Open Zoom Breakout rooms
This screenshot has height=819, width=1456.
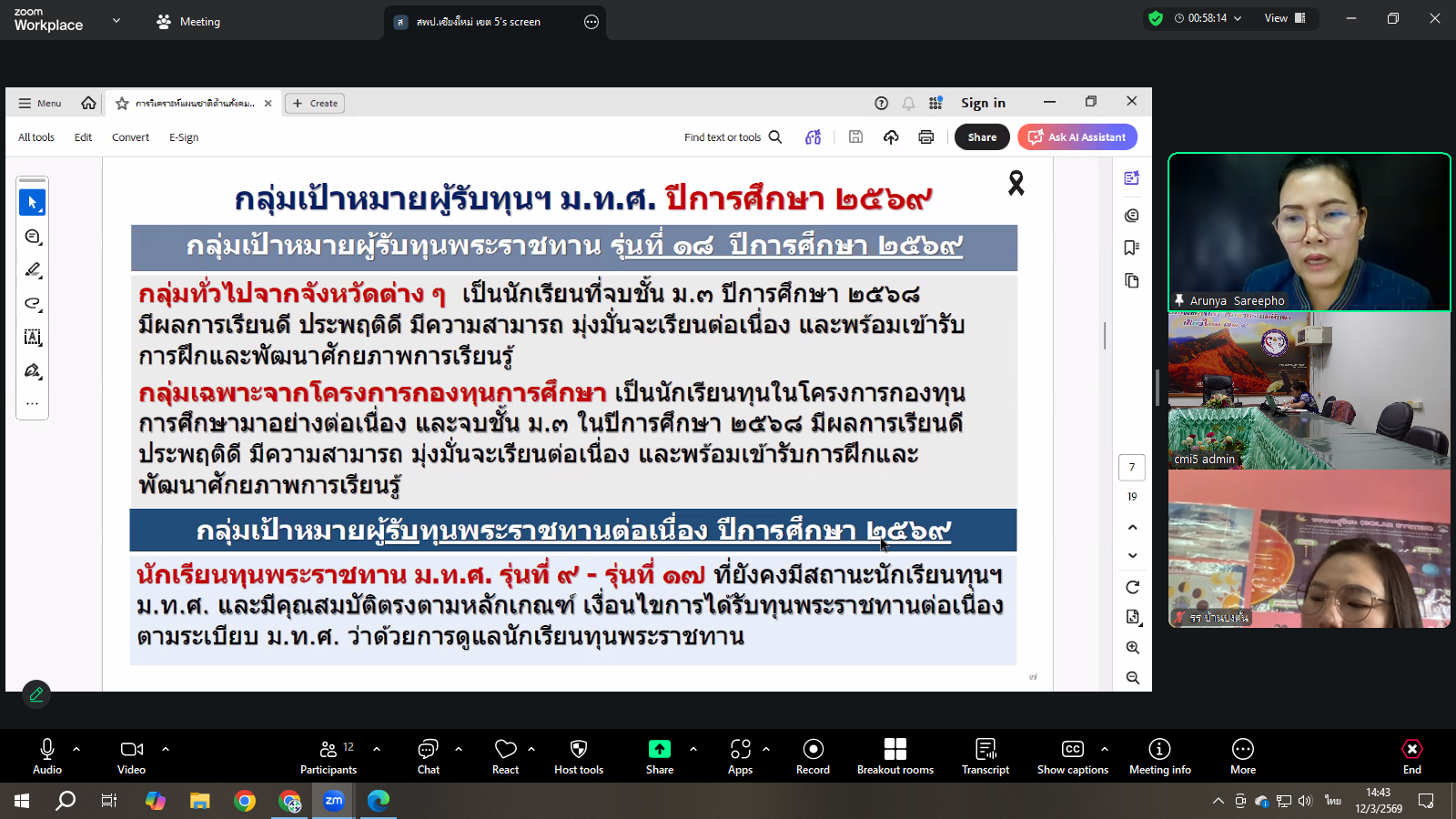pos(895,756)
